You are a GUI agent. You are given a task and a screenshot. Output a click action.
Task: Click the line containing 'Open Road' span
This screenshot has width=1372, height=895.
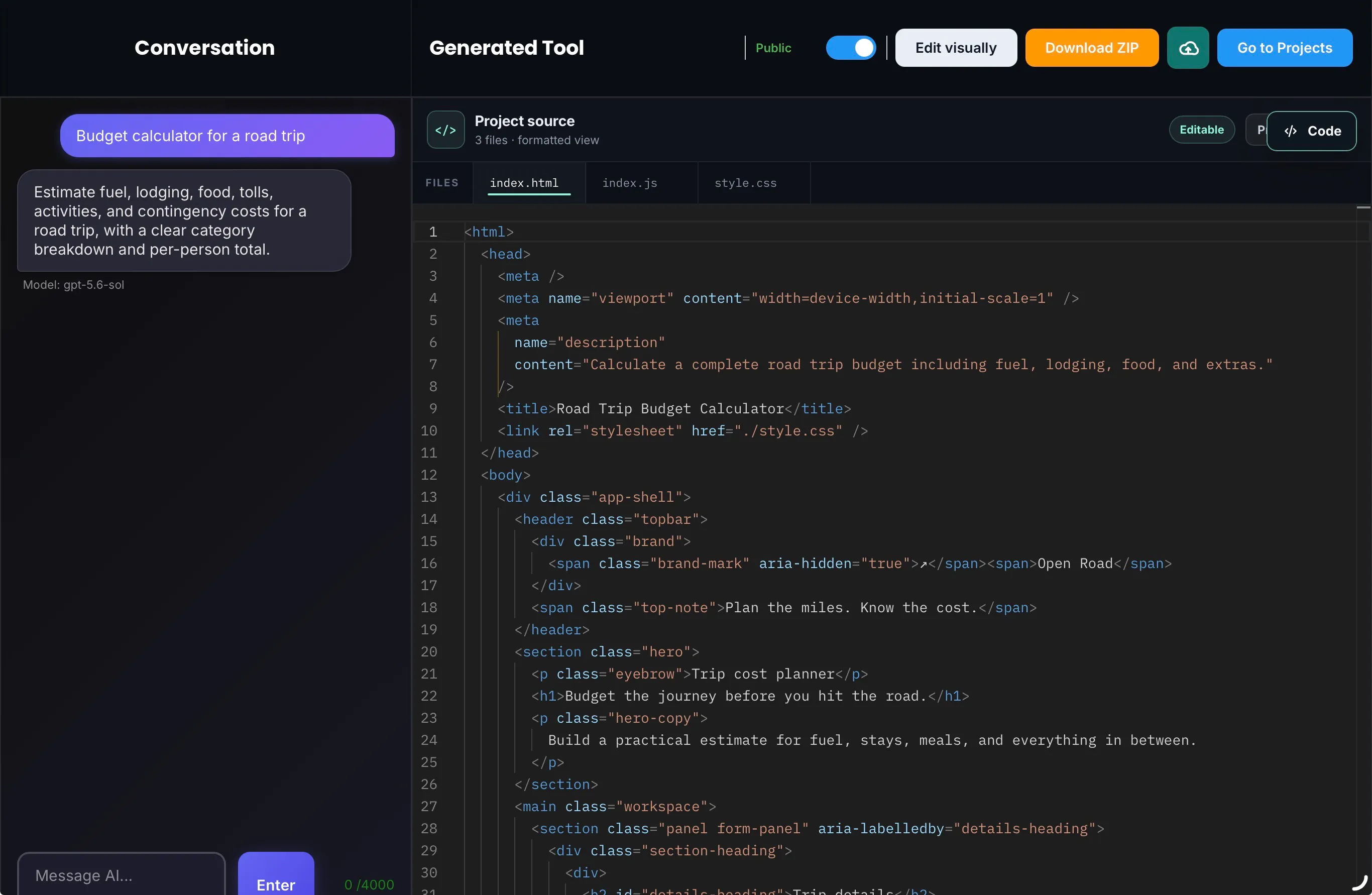click(x=860, y=564)
